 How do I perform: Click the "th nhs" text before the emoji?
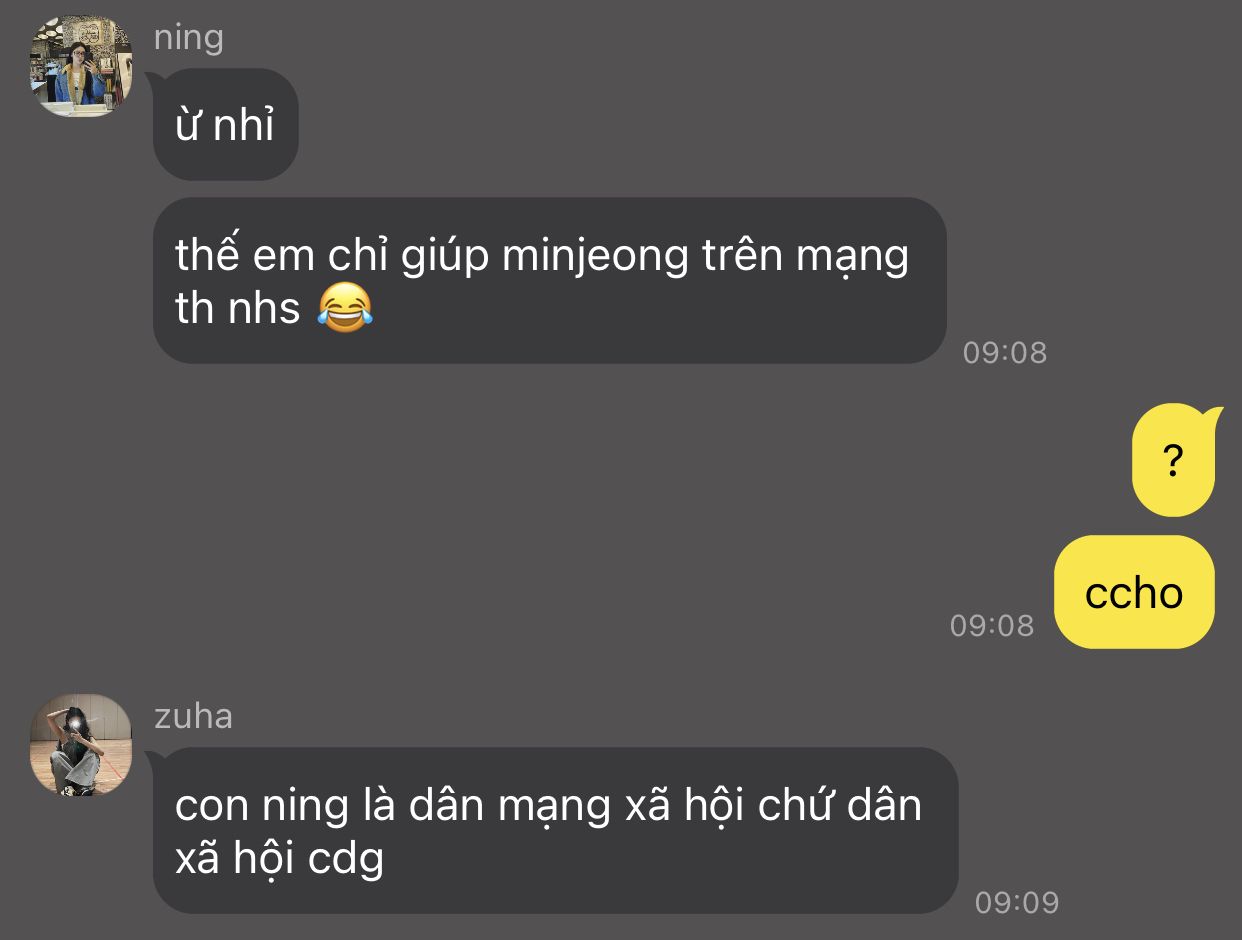click(x=238, y=308)
